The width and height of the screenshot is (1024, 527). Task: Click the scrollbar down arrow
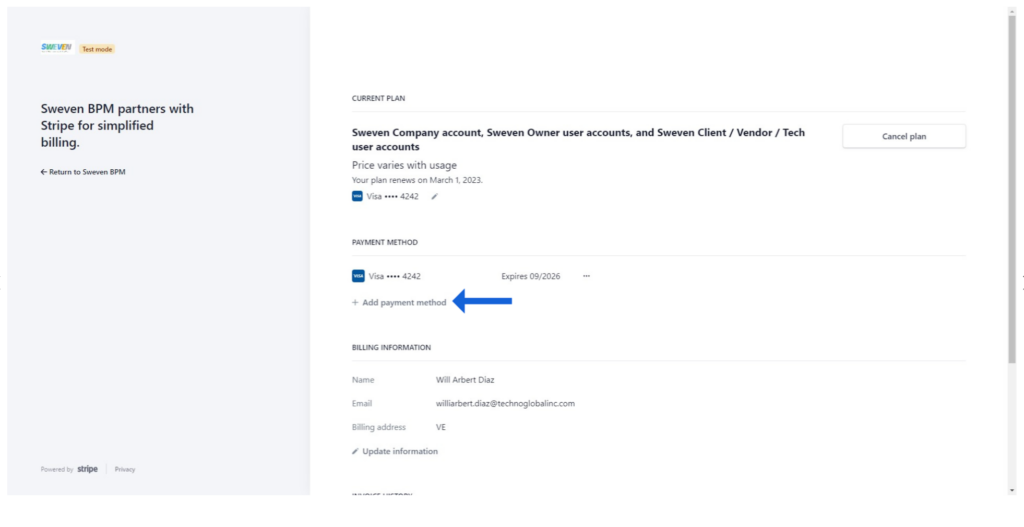(1012, 490)
